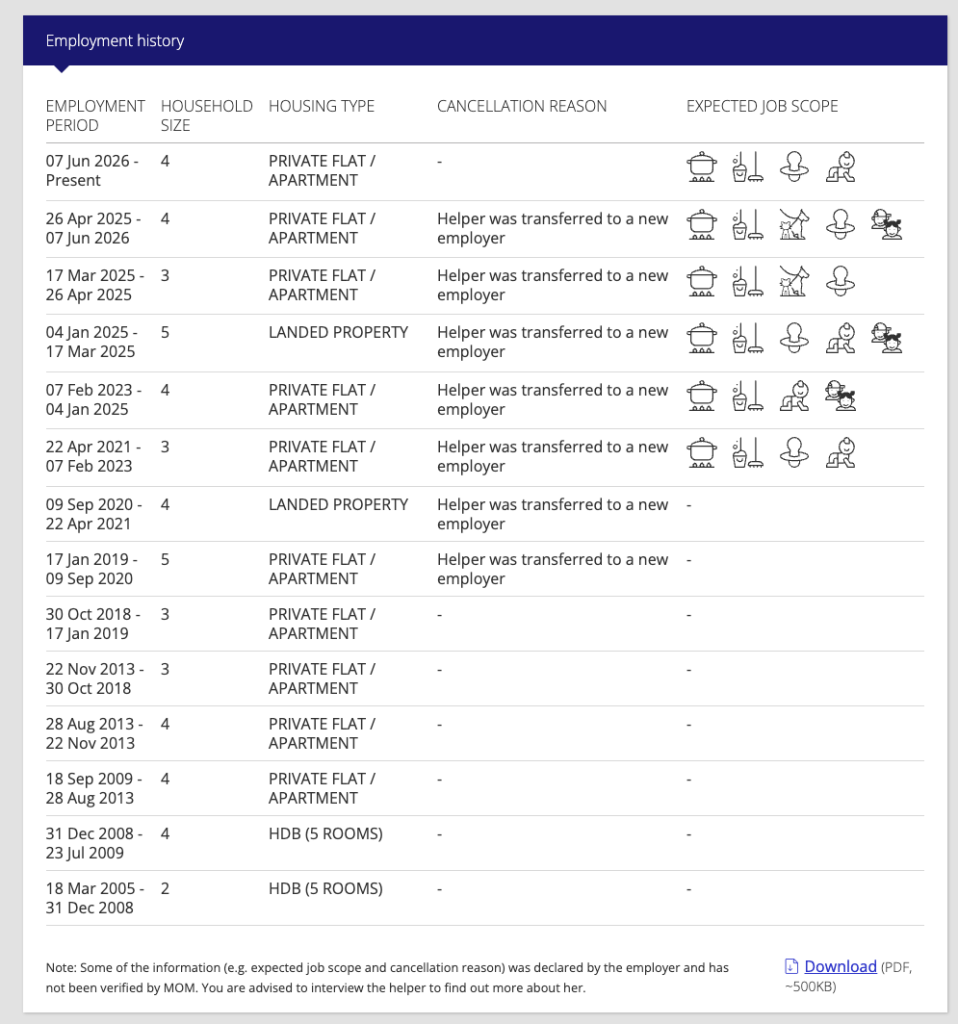Click housekeeping mop icon in 17 Mar 2025 row
958x1024 pixels.
[748, 281]
